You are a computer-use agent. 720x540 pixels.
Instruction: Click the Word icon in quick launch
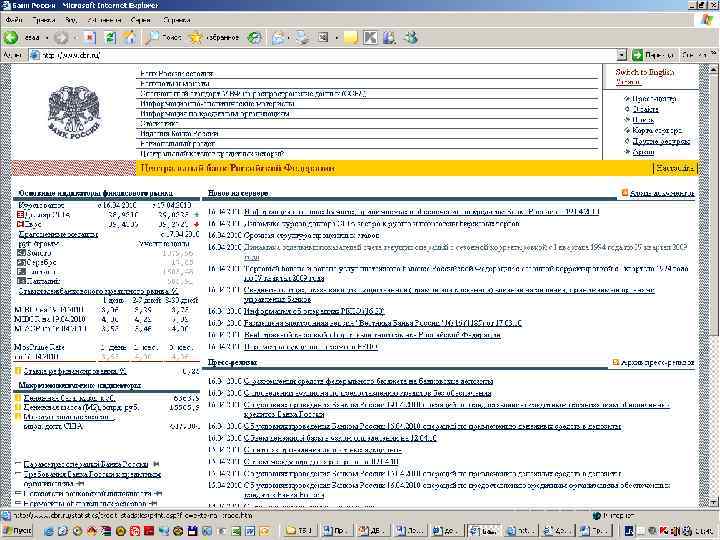coord(250,531)
